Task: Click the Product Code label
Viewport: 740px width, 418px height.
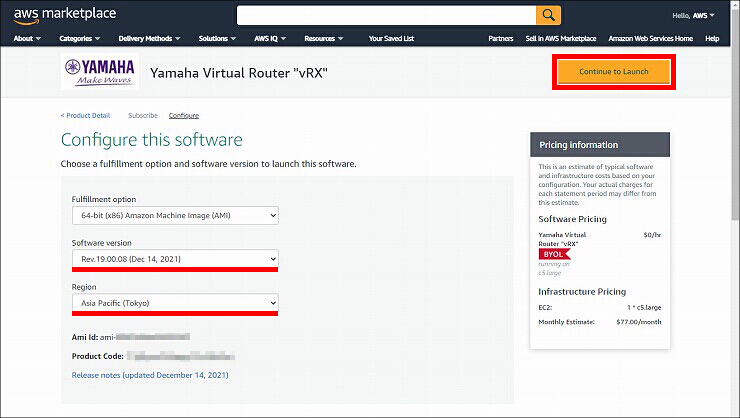Action: 98,356
